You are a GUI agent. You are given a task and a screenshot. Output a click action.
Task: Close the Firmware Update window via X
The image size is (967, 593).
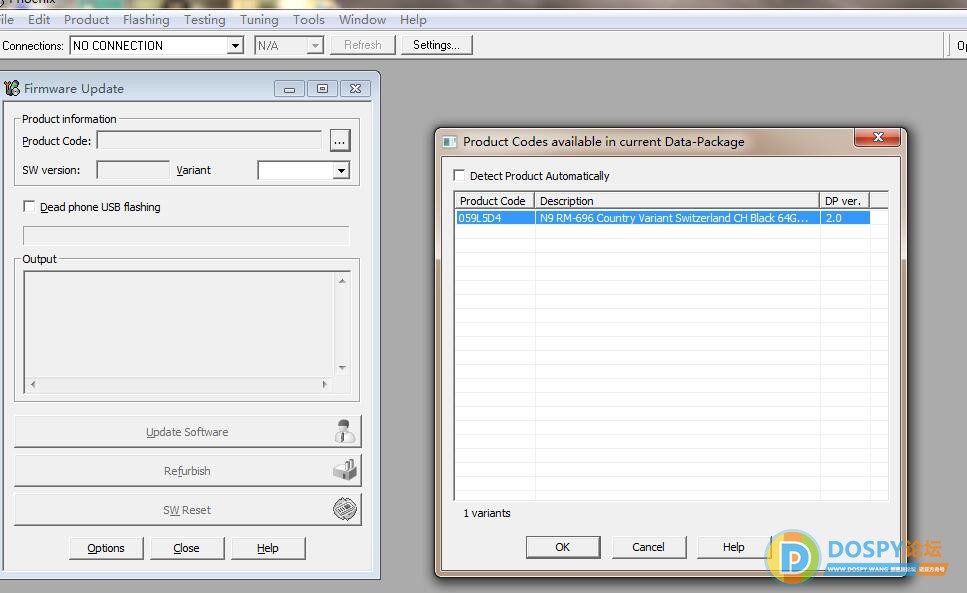point(355,89)
